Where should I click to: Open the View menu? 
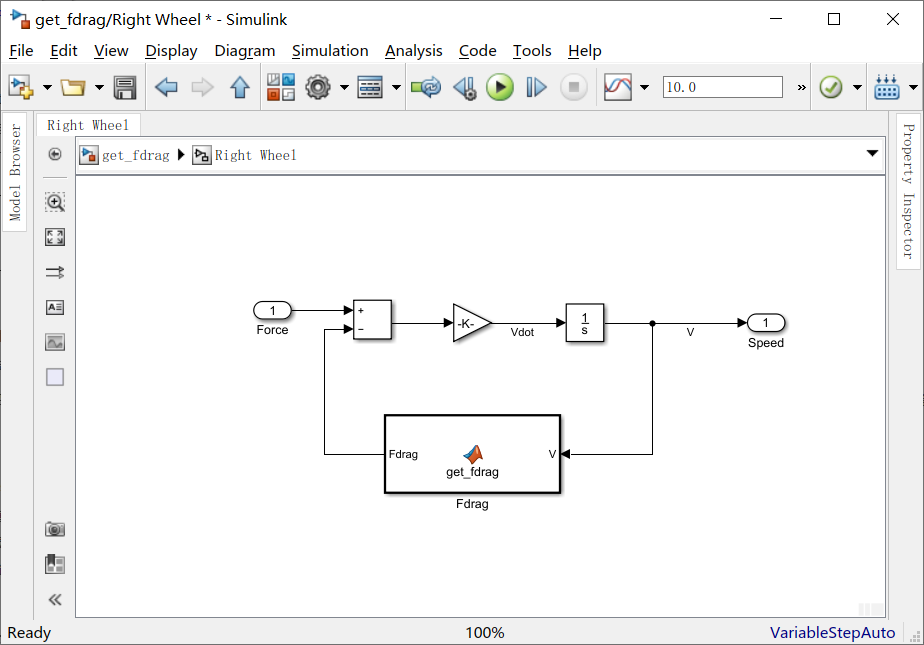pos(111,51)
